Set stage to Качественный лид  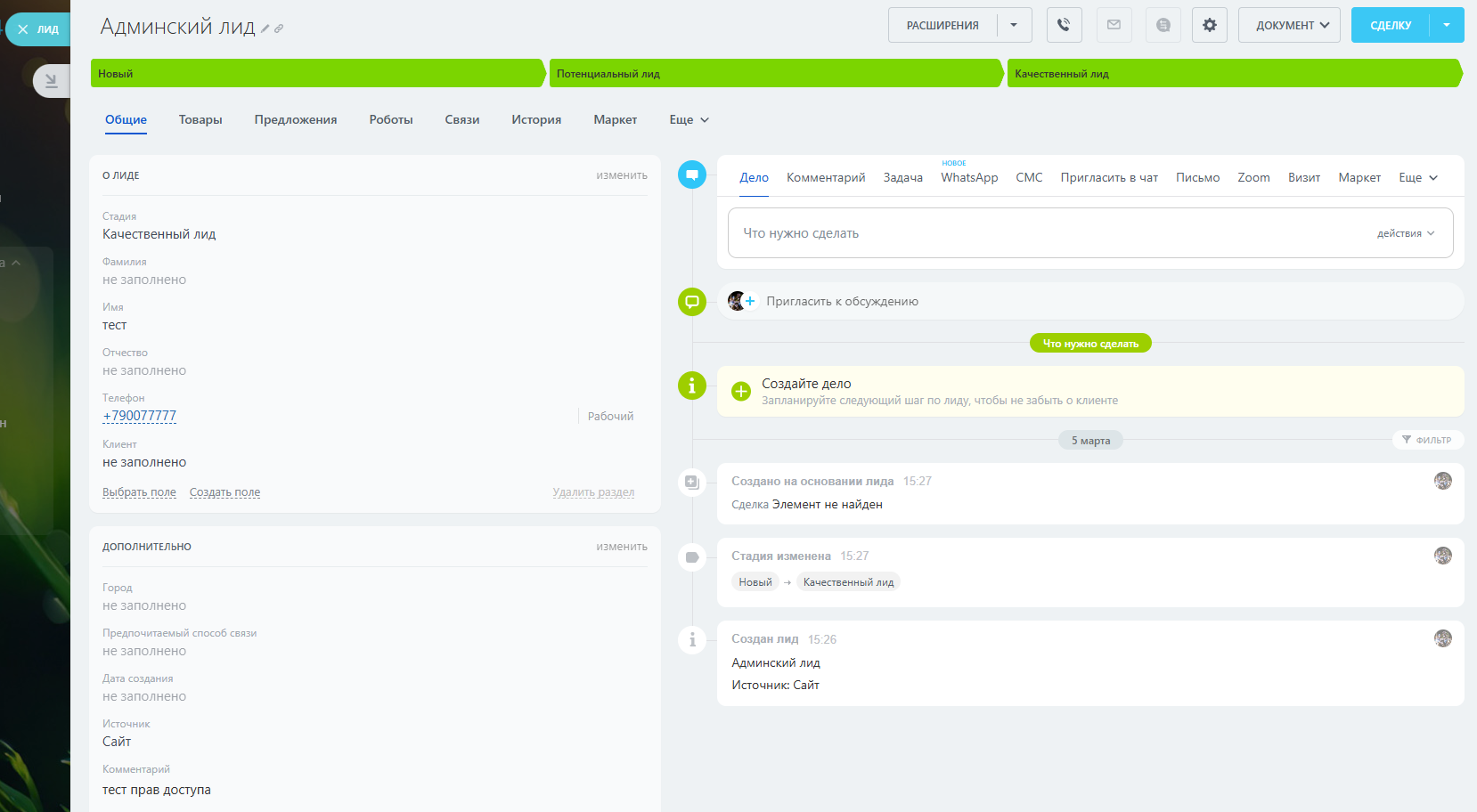pyautogui.click(x=1235, y=73)
